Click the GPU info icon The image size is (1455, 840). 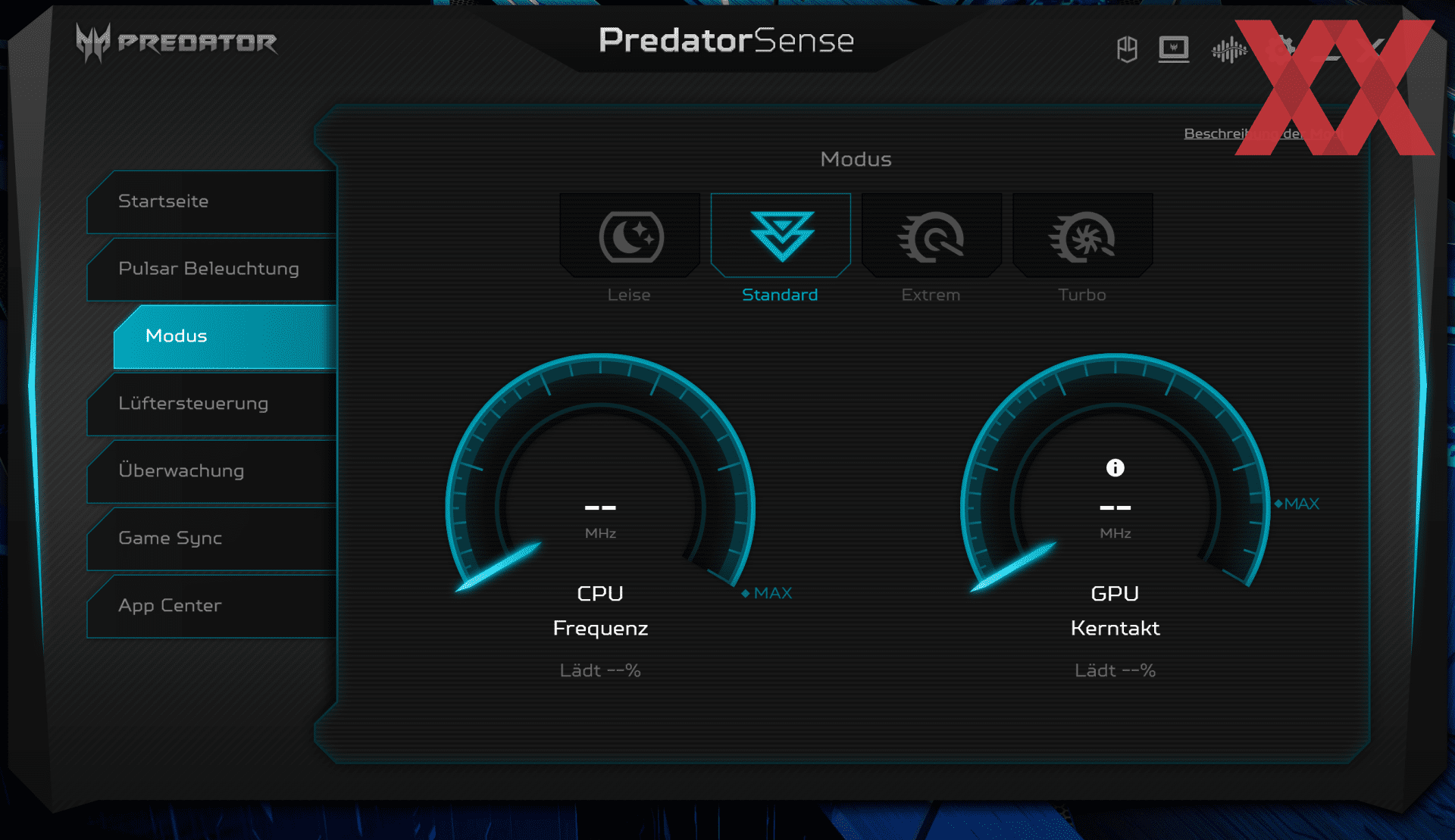point(1115,468)
